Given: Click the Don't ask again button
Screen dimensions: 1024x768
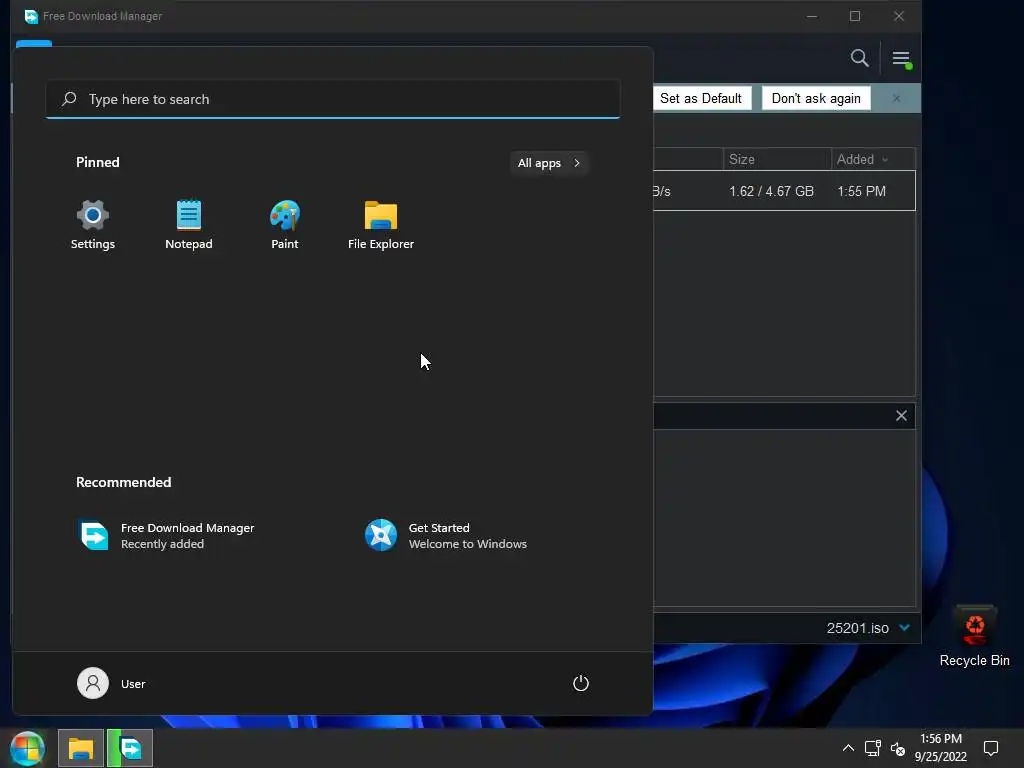Looking at the screenshot, I should tap(816, 99).
